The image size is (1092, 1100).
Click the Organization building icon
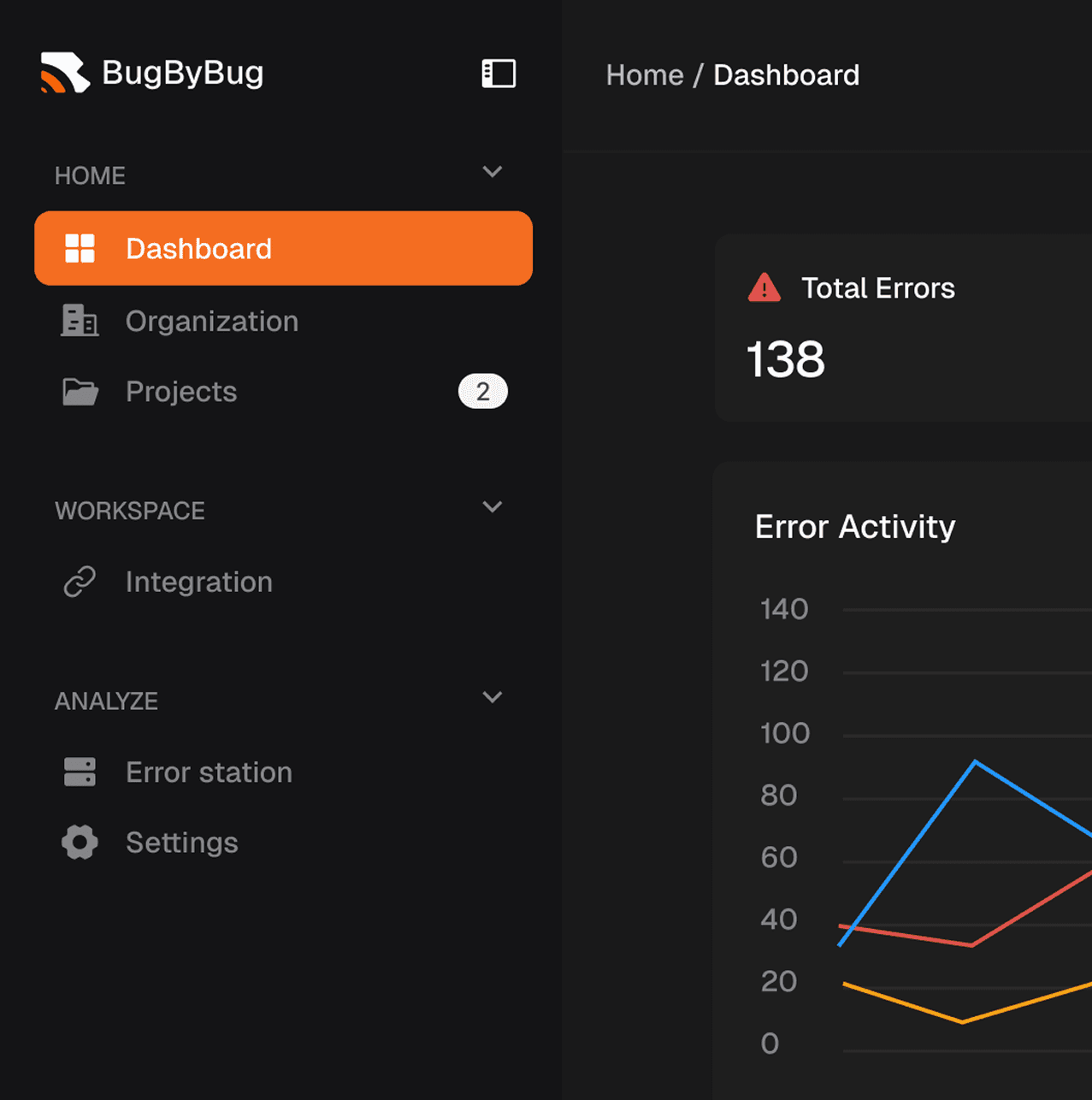click(80, 321)
